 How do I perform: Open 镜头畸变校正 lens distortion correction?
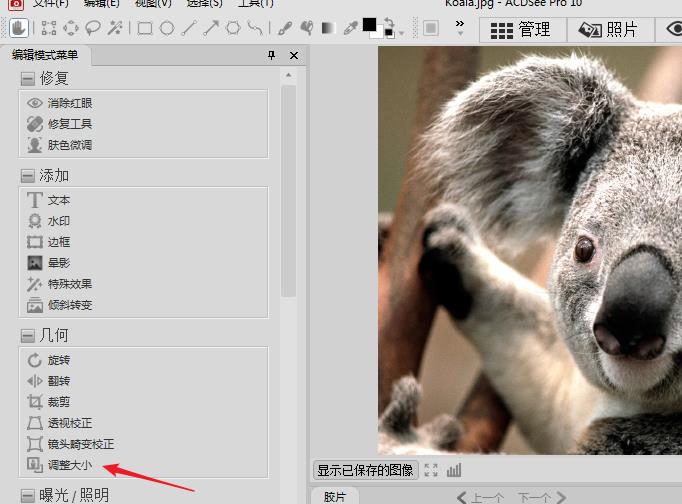70,444
